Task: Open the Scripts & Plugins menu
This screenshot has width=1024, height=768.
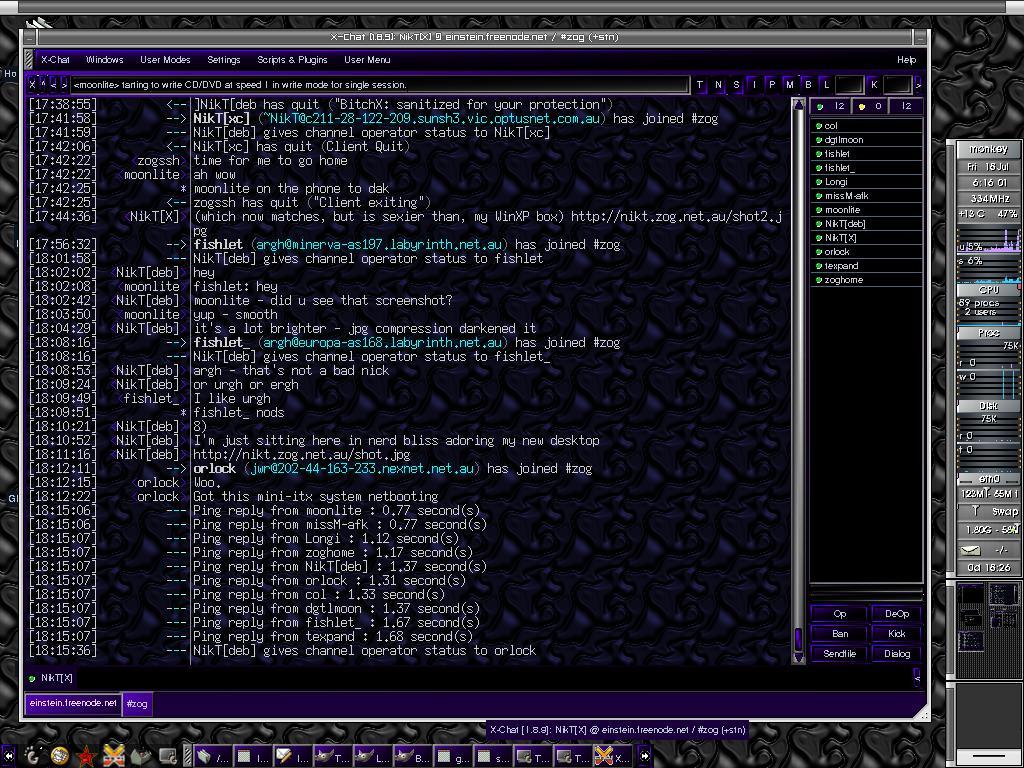Action: tap(292, 60)
